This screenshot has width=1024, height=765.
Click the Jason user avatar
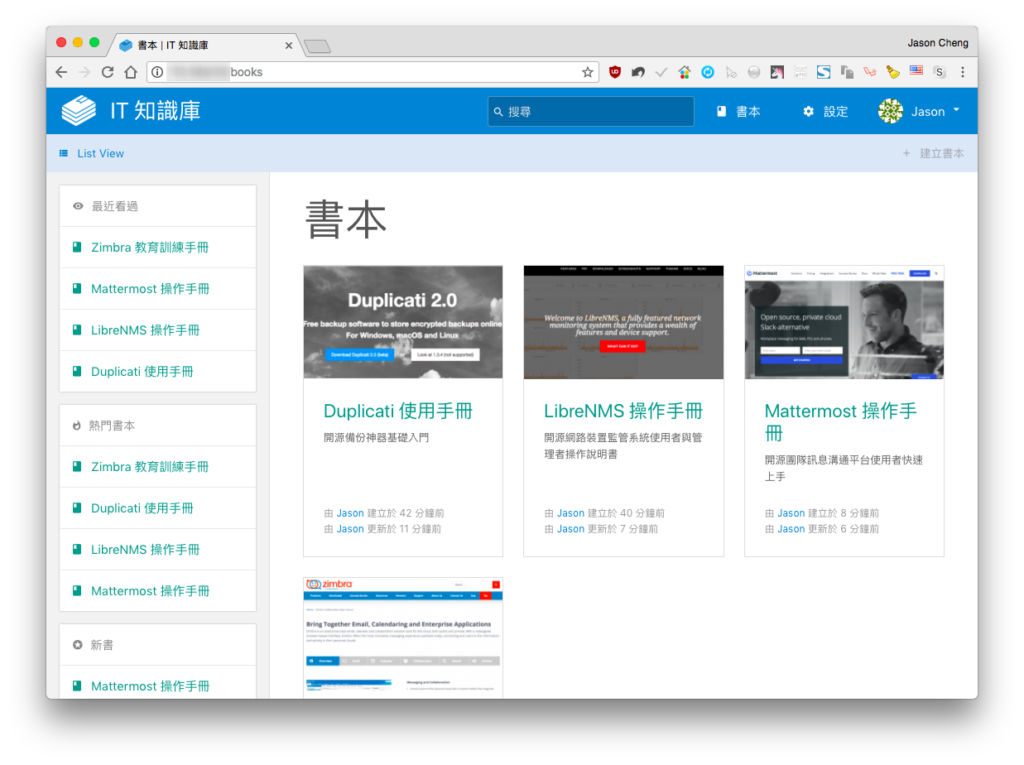coord(891,112)
